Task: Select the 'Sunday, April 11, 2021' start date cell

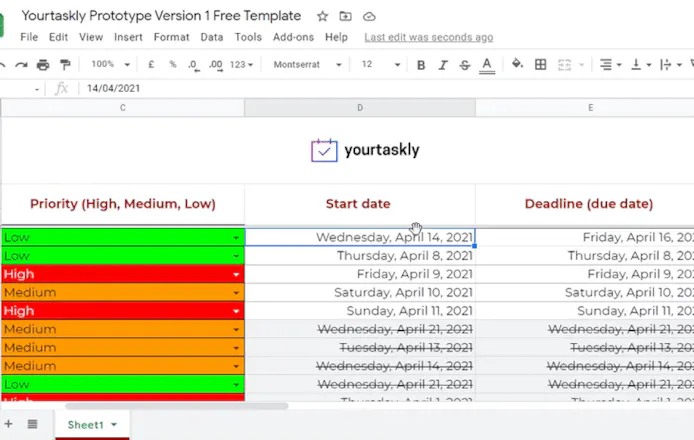Action: (x=360, y=311)
